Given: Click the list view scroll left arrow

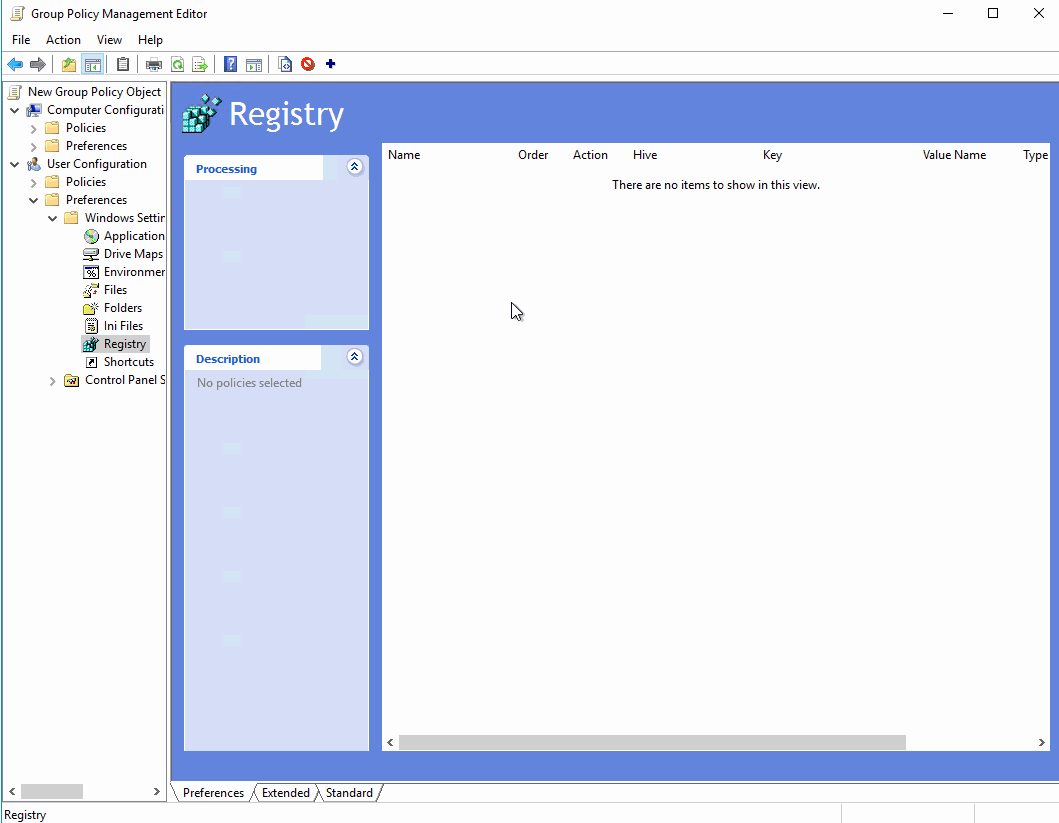Looking at the screenshot, I should pyautogui.click(x=390, y=743).
